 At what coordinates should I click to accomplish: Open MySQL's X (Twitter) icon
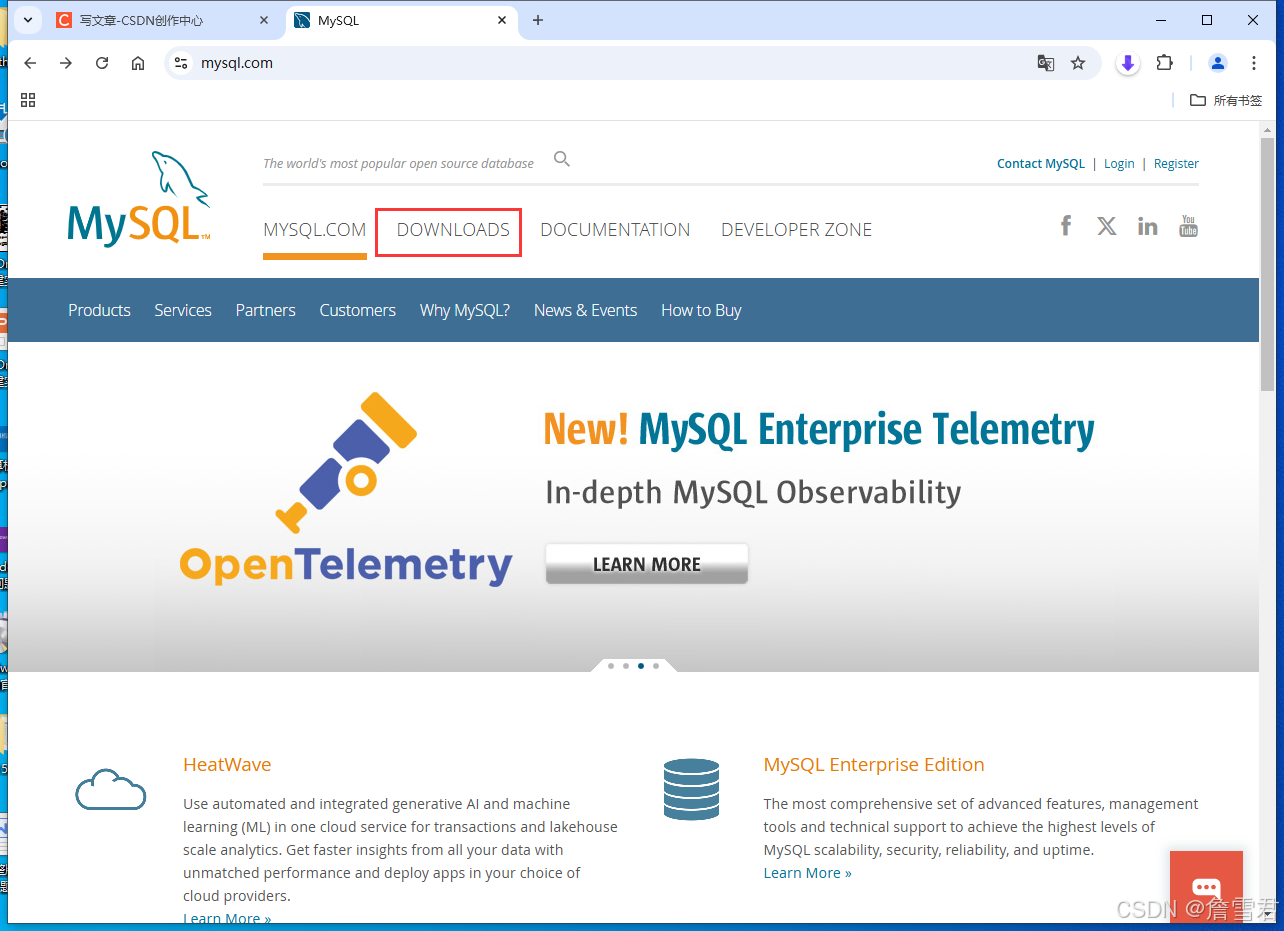coord(1106,226)
